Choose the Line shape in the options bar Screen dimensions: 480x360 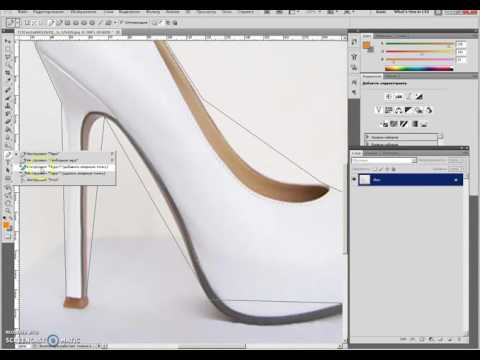click(100, 23)
